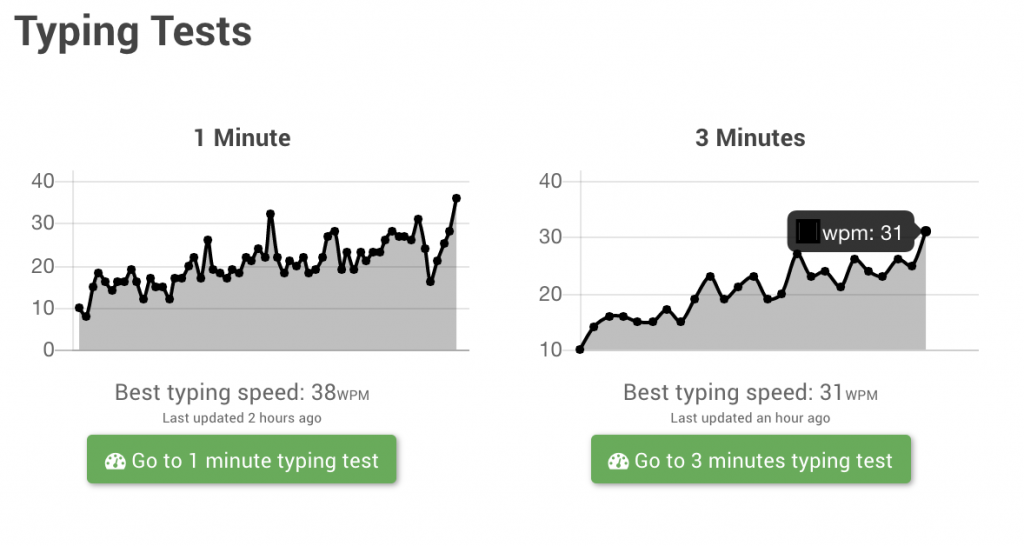Click the "wpm: 31" tooltip
Image resolution: width=1024 pixels, height=546 pixels.
pyautogui.click(x=850, y=233)
